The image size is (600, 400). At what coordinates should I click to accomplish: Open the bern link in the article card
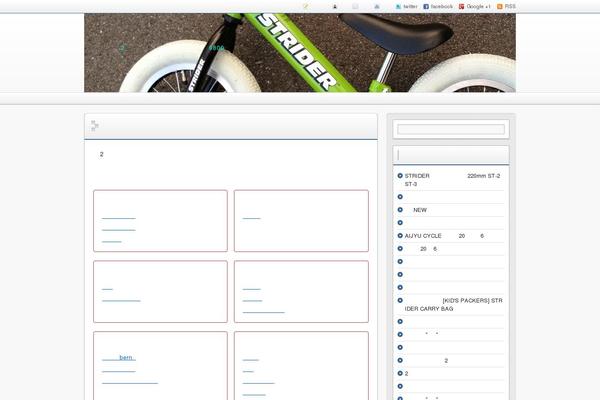pyautogui.click(x=126, y=358)
